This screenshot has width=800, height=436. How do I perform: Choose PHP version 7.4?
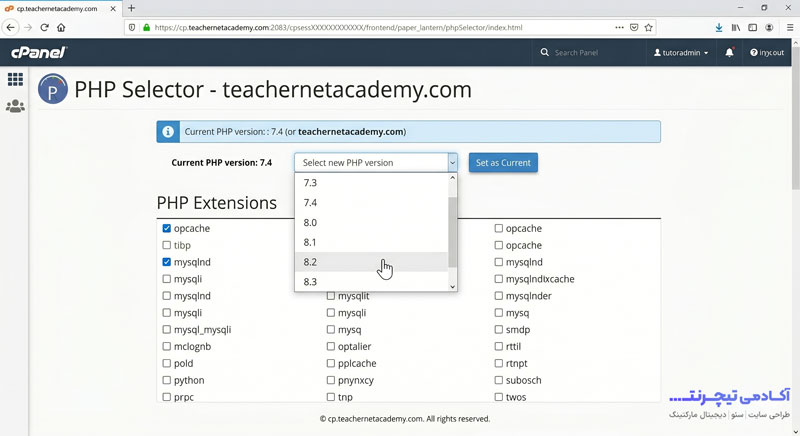tap(371, 202)
